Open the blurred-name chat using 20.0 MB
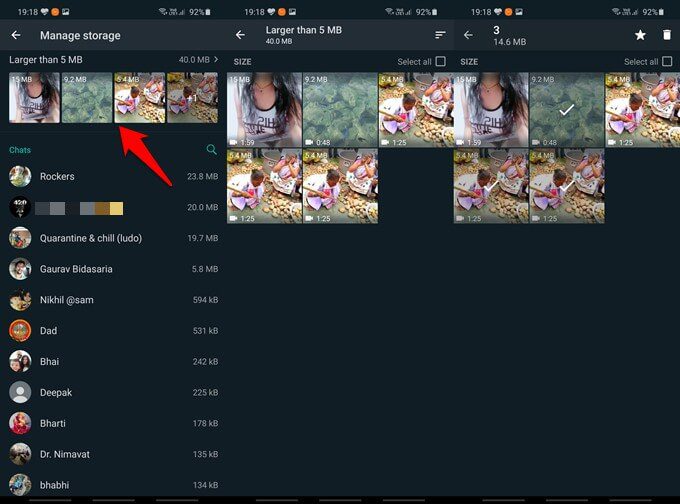Viewport: 680px width, 504px height. (x=113, y=207)
